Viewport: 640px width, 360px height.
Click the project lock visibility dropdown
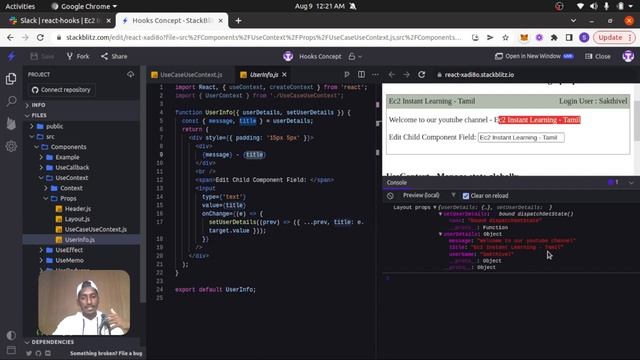tap(355, 56)
